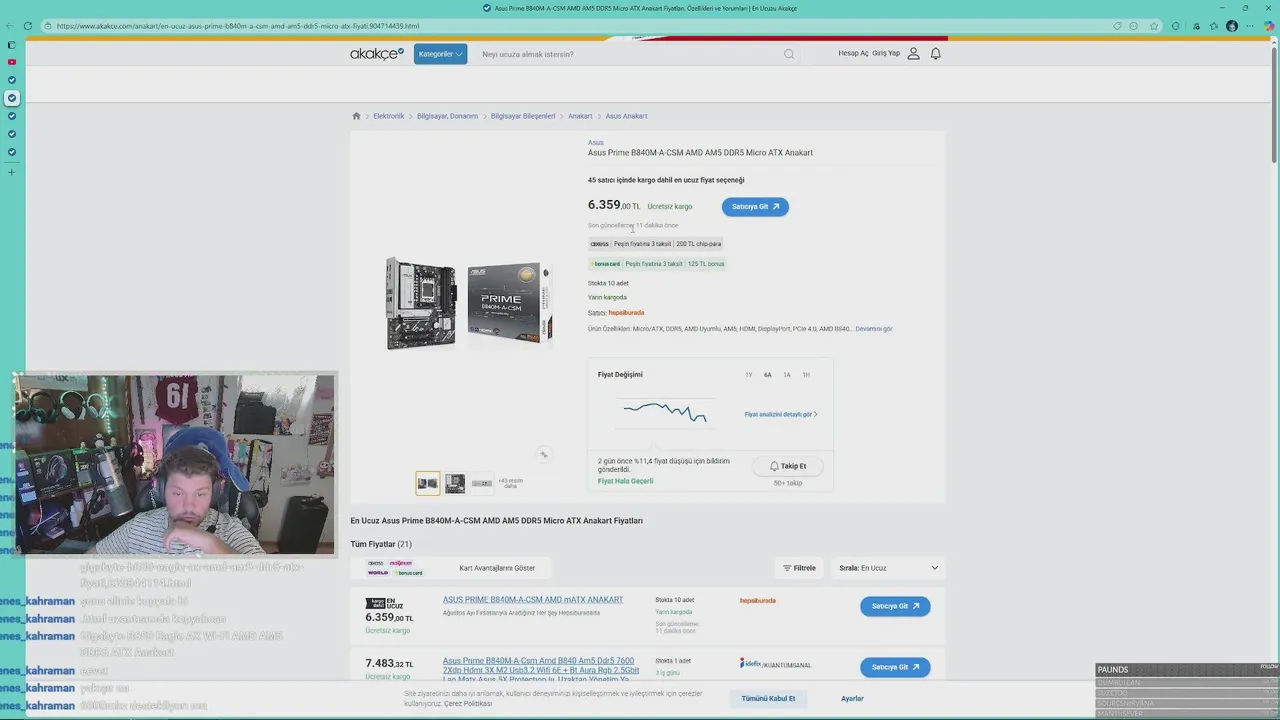The image size is (1280, 720).
Task: Click the Fiyat Hala Geçerli text
Action: tap(625, 481)
